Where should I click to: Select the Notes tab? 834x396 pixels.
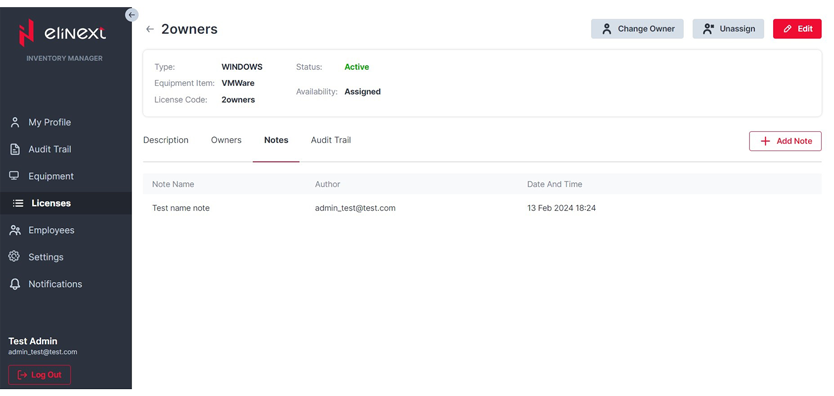pyautogui.click(x=276, y=140)
